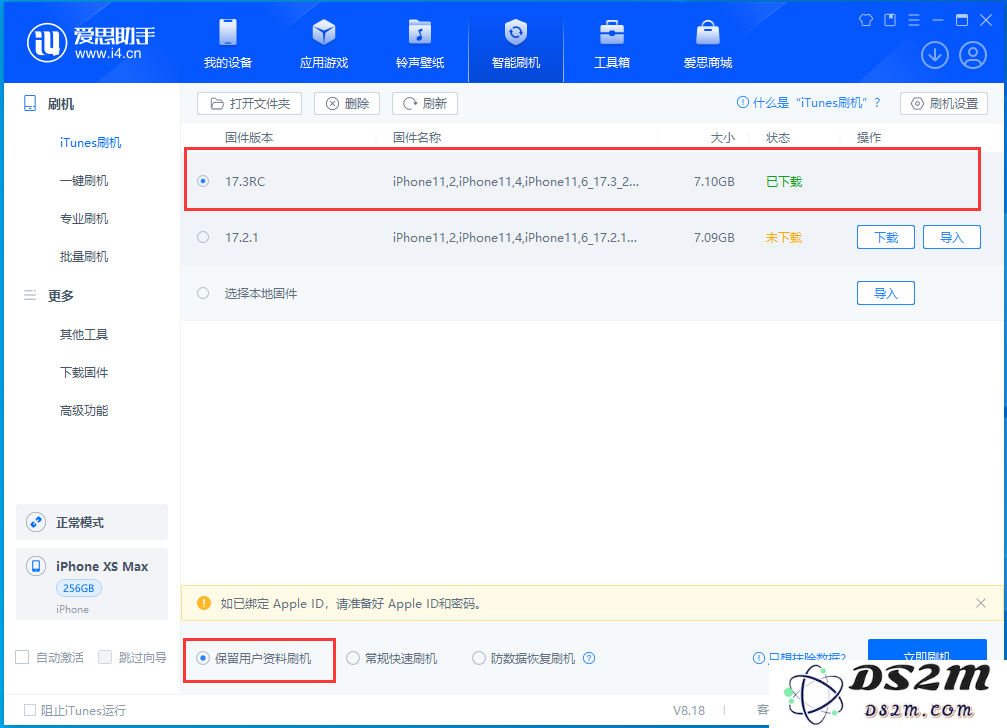Select the 17.3RC firmware radio button
1007x728 pixels.
pyautogui.click(x=203, y=181)
